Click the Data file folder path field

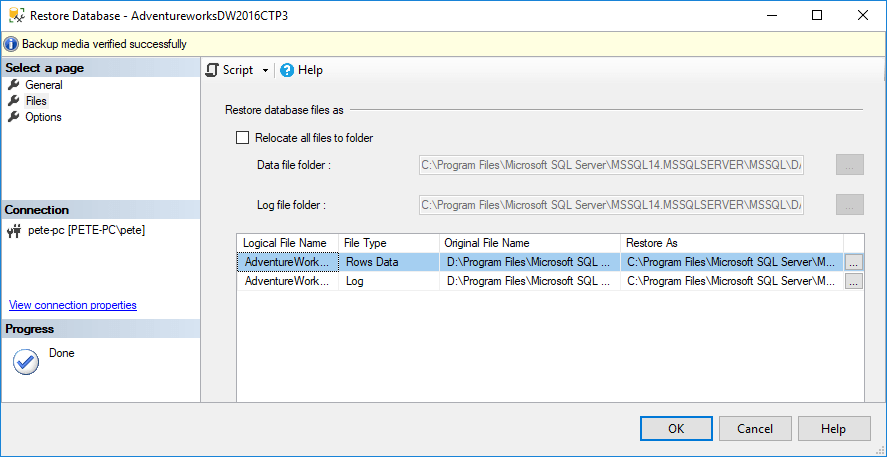(x=612, y=165)
